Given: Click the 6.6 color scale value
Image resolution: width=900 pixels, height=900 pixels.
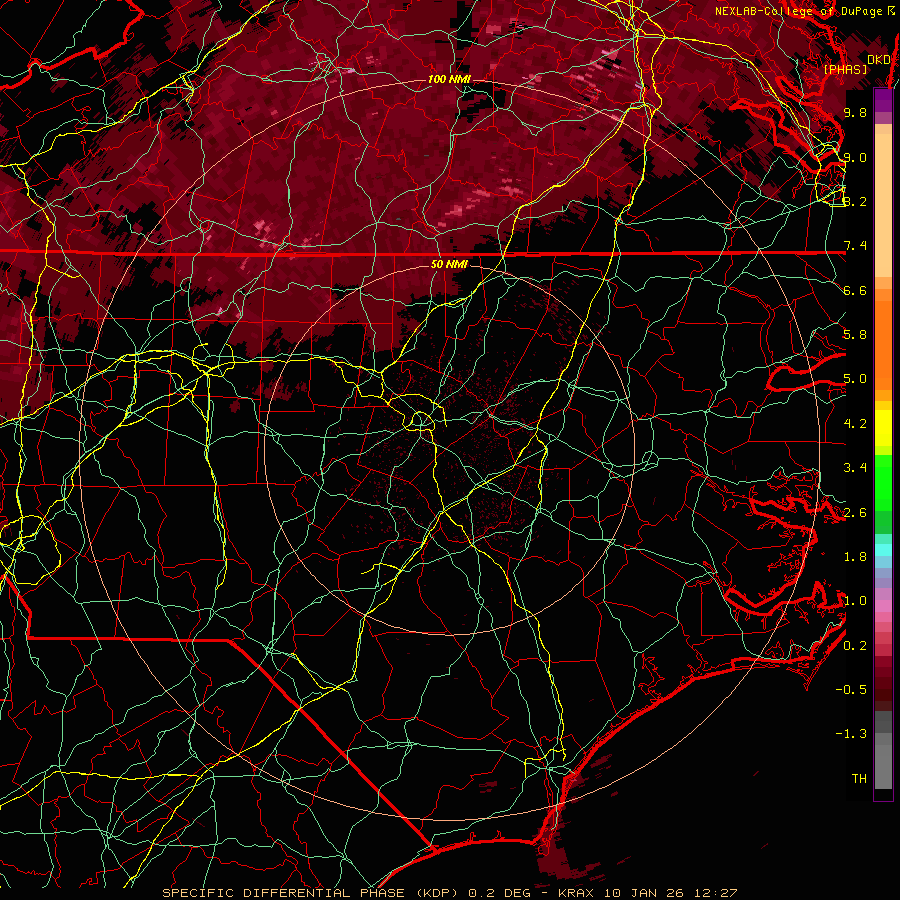Looking at the screenshot, I should click(855, 290).
